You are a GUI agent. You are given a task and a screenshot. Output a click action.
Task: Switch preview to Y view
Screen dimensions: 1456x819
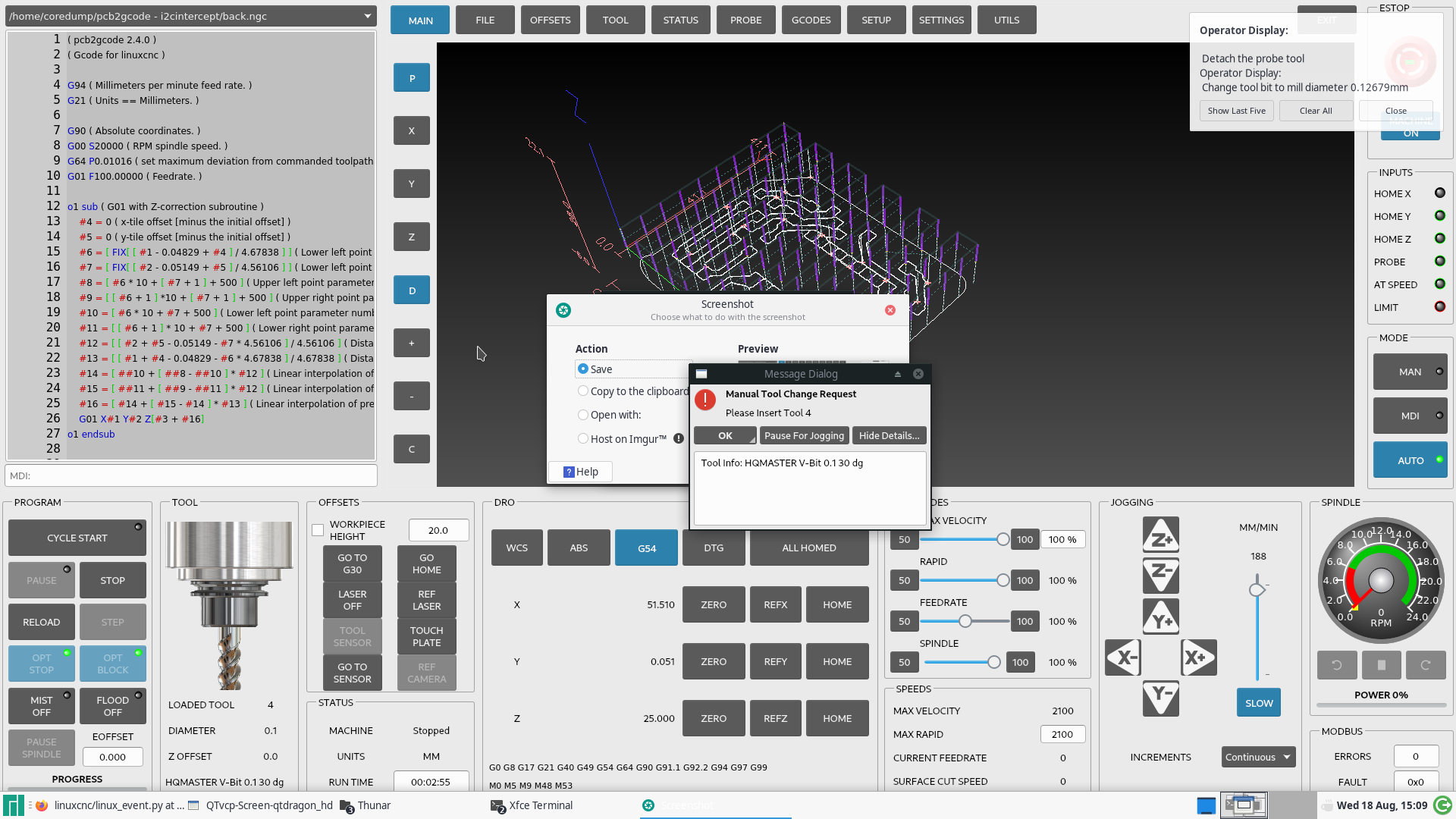[x=412, y=184]
